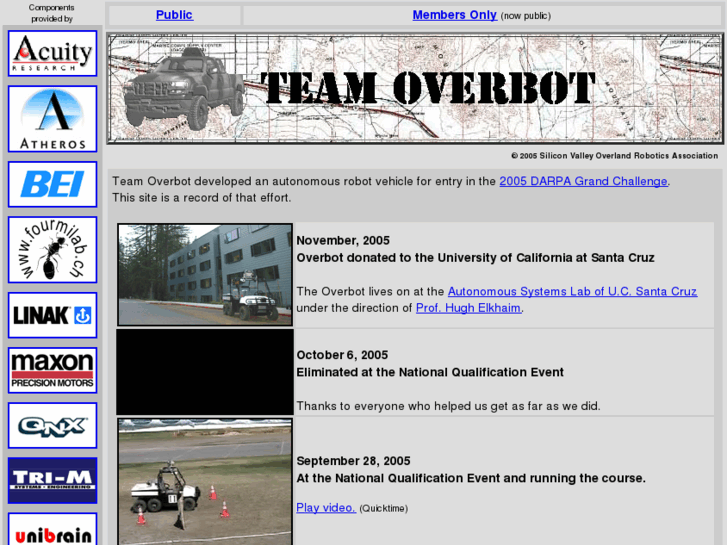Click the unibrain sponsor logo
This screenshot has width=727, height=545.
[52, 529]
